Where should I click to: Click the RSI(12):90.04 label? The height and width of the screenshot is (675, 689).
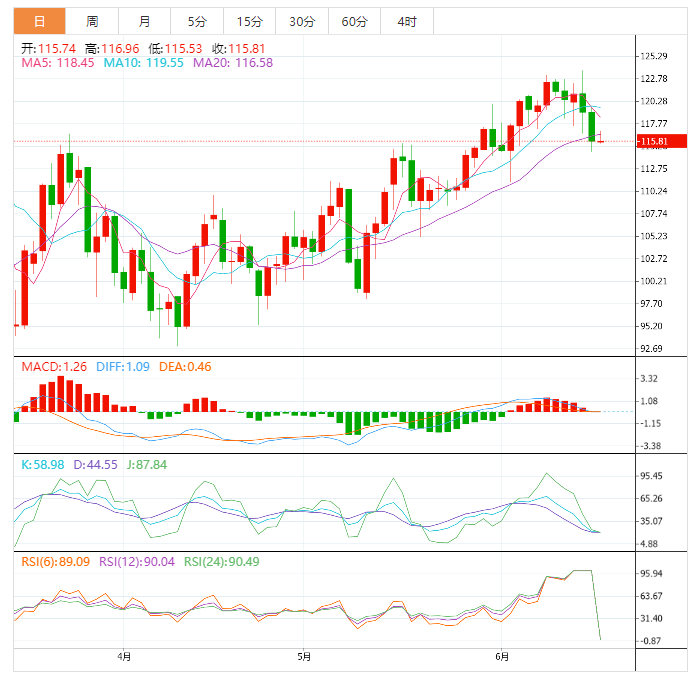[x=137, y=562]
